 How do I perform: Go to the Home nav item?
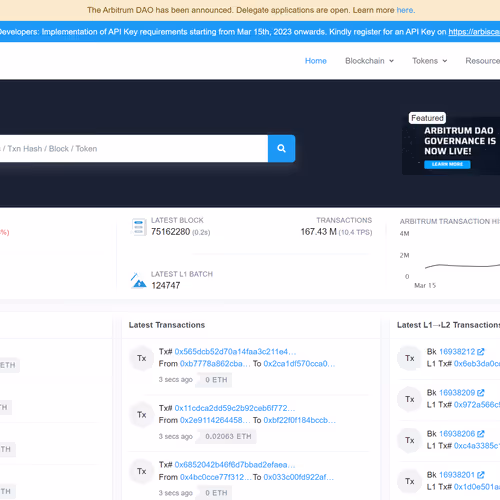(316, 61)
